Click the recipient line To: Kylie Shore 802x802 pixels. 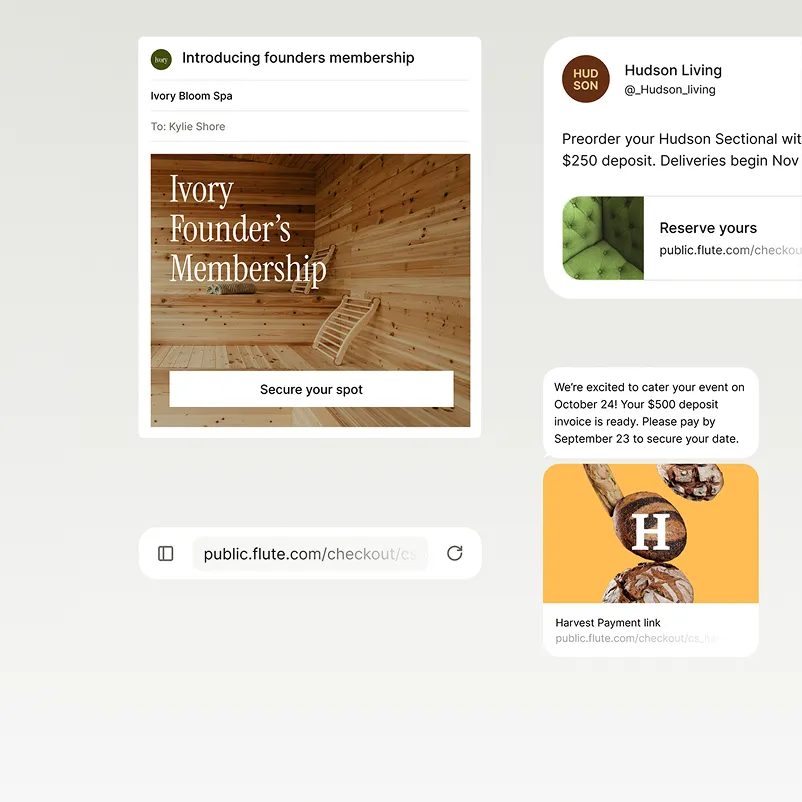[188, 126]
